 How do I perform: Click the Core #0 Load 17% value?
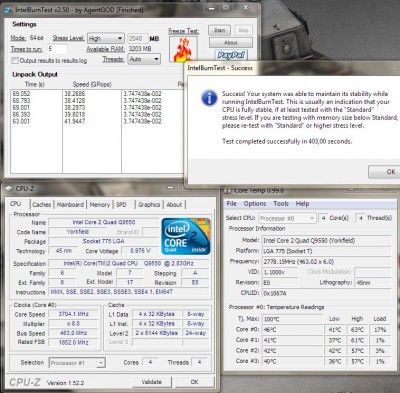tap(380, 330)
